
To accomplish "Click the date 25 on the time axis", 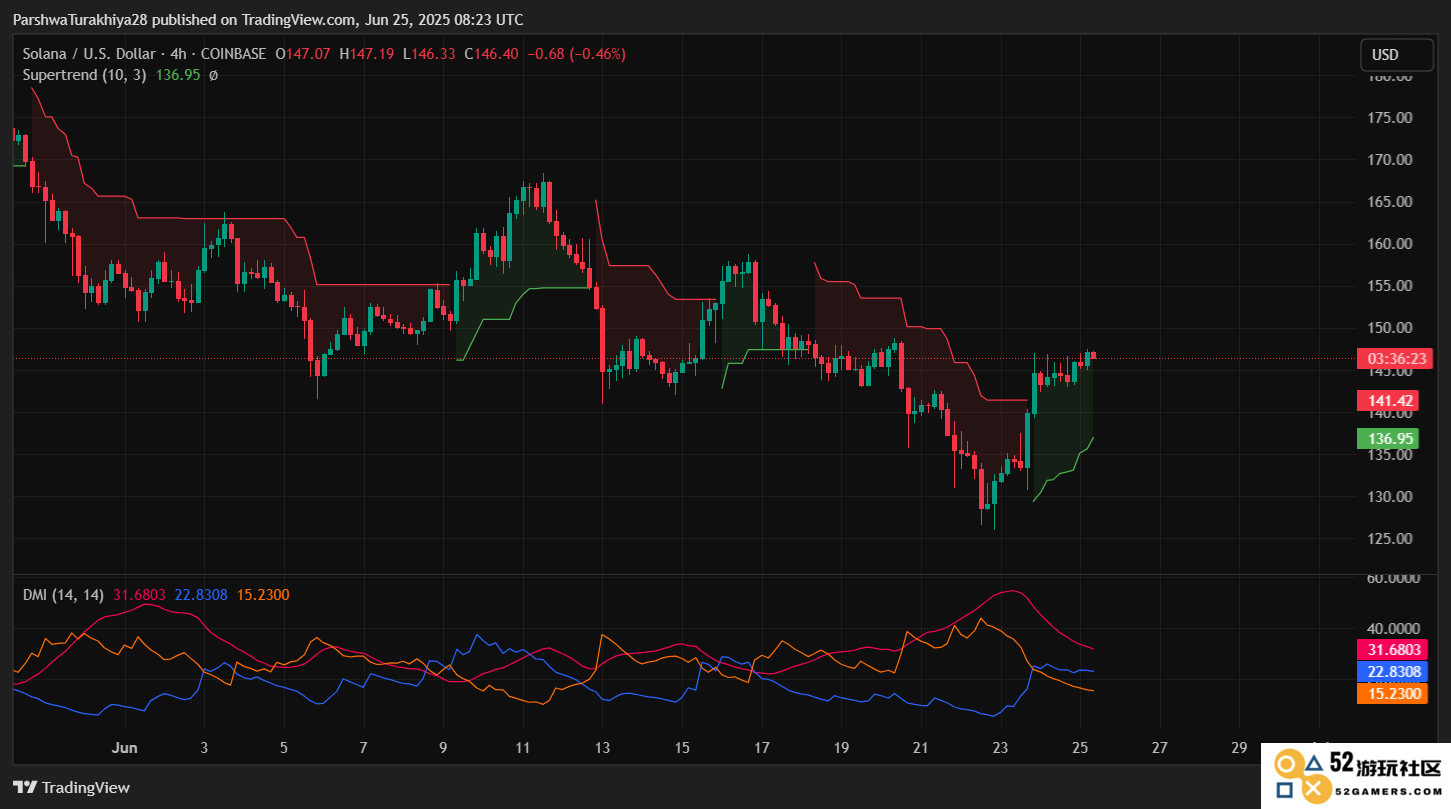I will point(1080,748).
